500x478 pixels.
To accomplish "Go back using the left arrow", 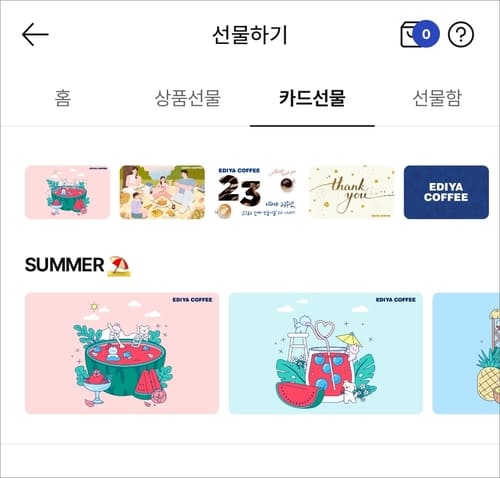I will pos(35,34).
